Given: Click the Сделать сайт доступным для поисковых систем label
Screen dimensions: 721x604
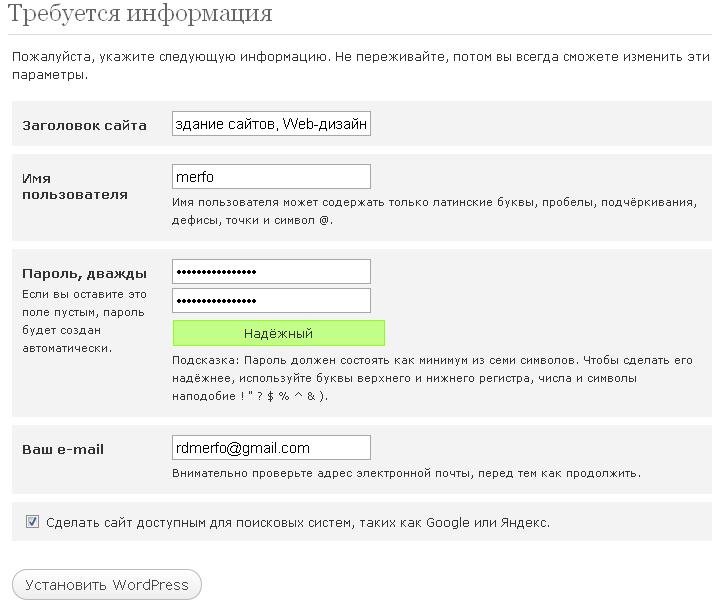Looking at the screenshot, I should click(x=298, y=523).
